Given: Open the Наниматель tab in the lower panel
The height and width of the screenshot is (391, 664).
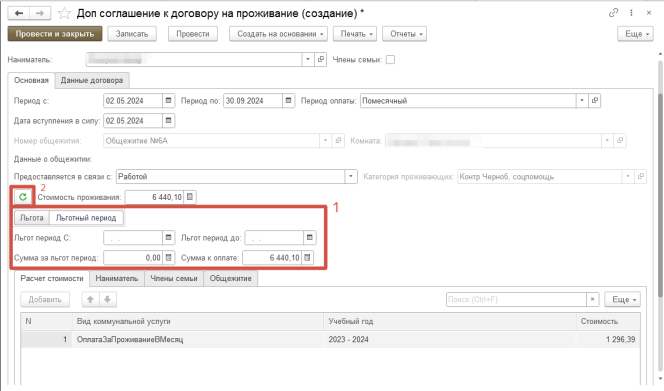Looking at the screenshot, I should tap(117, 278).
